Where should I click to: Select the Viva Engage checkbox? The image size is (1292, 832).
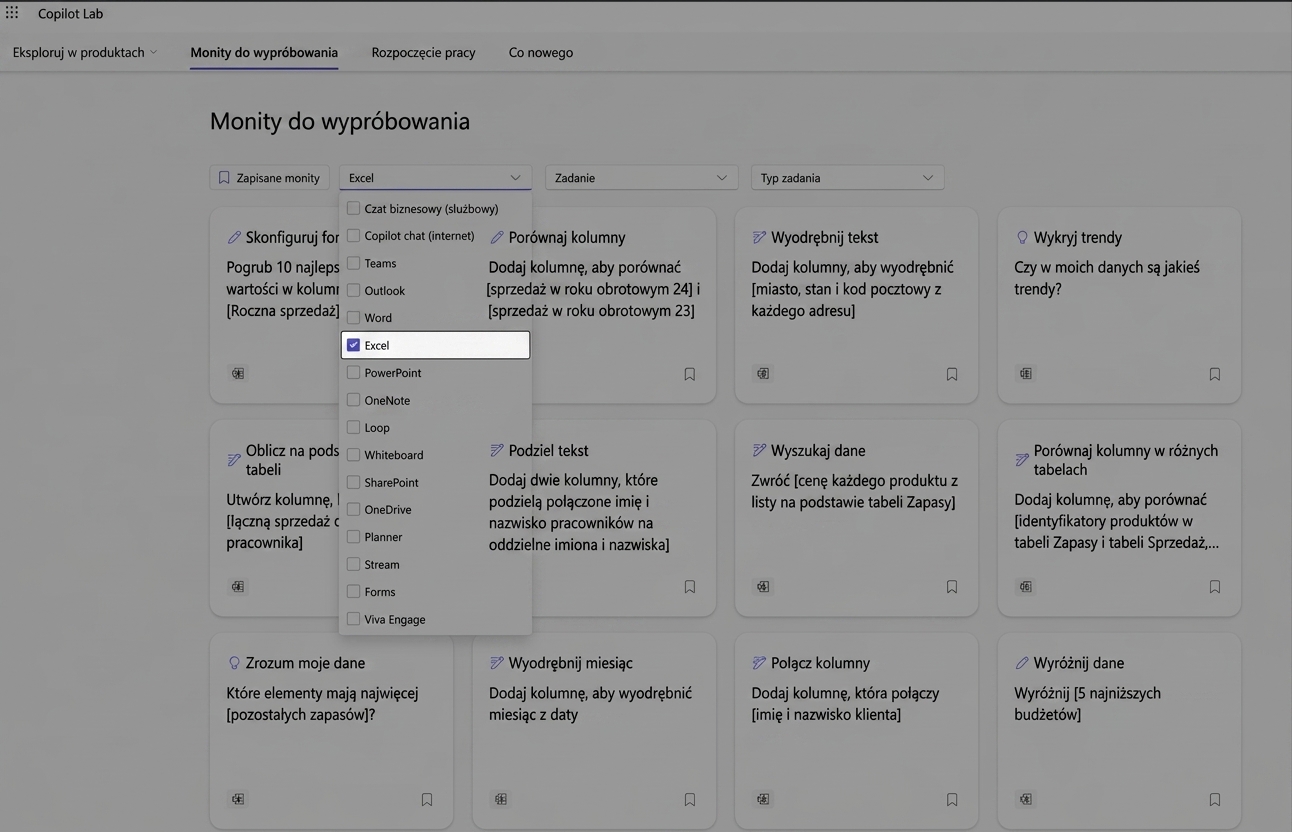[x=353, y=619]
